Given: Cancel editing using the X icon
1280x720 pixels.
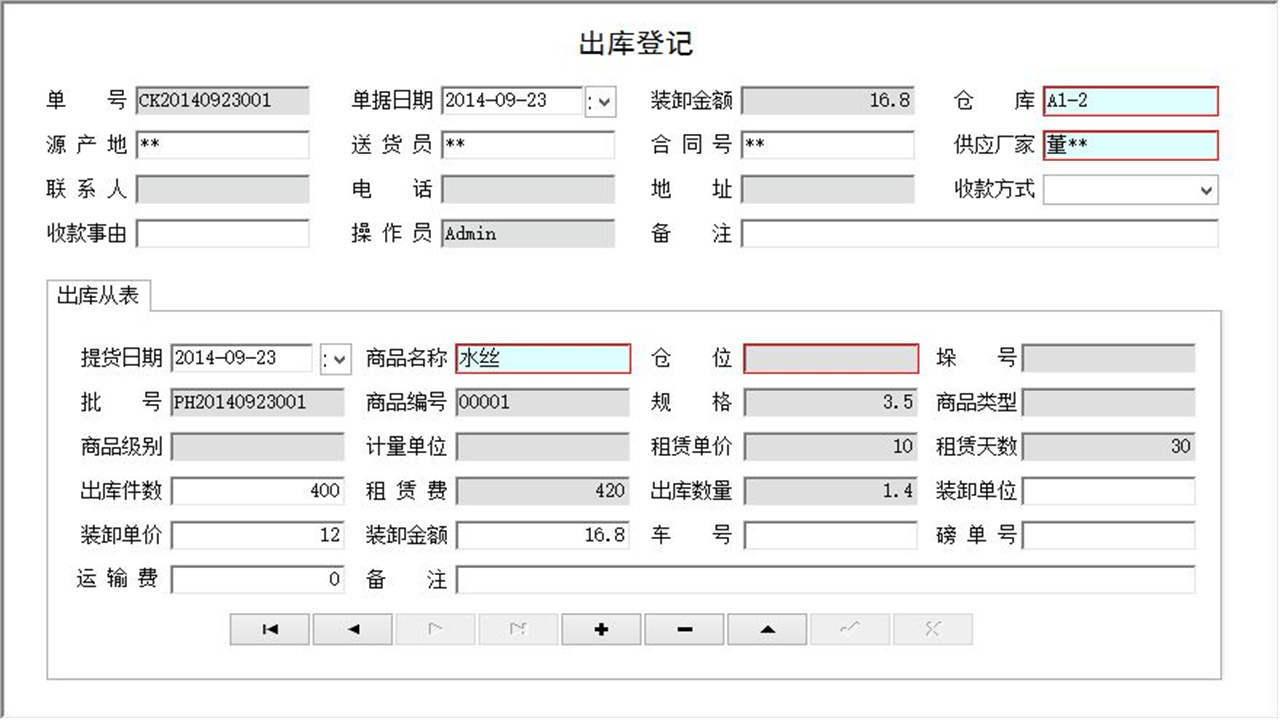Looking at the screenshot, I should [x=932, y=629].
